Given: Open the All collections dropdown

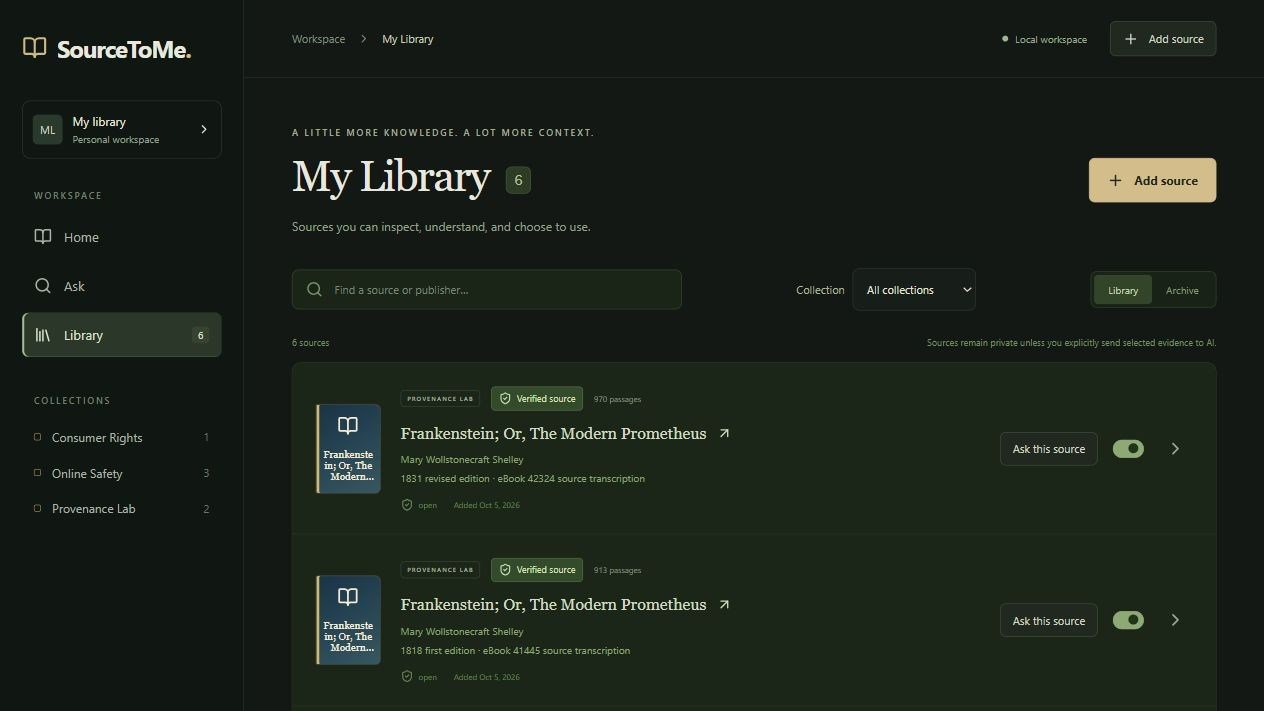Looking at the screenshot, I should [914, 290].
